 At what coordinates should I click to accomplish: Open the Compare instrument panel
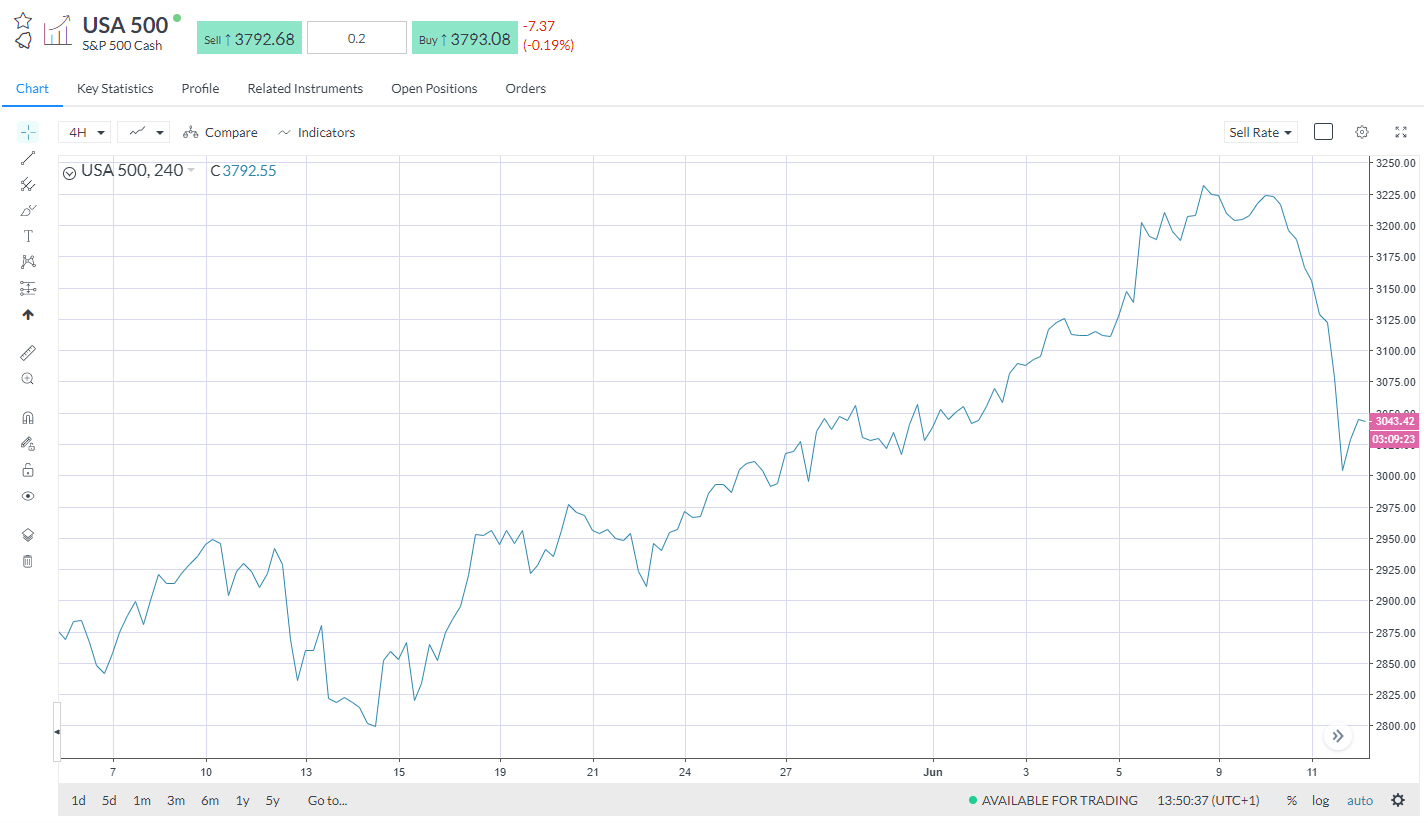click(x=220, y=131)
